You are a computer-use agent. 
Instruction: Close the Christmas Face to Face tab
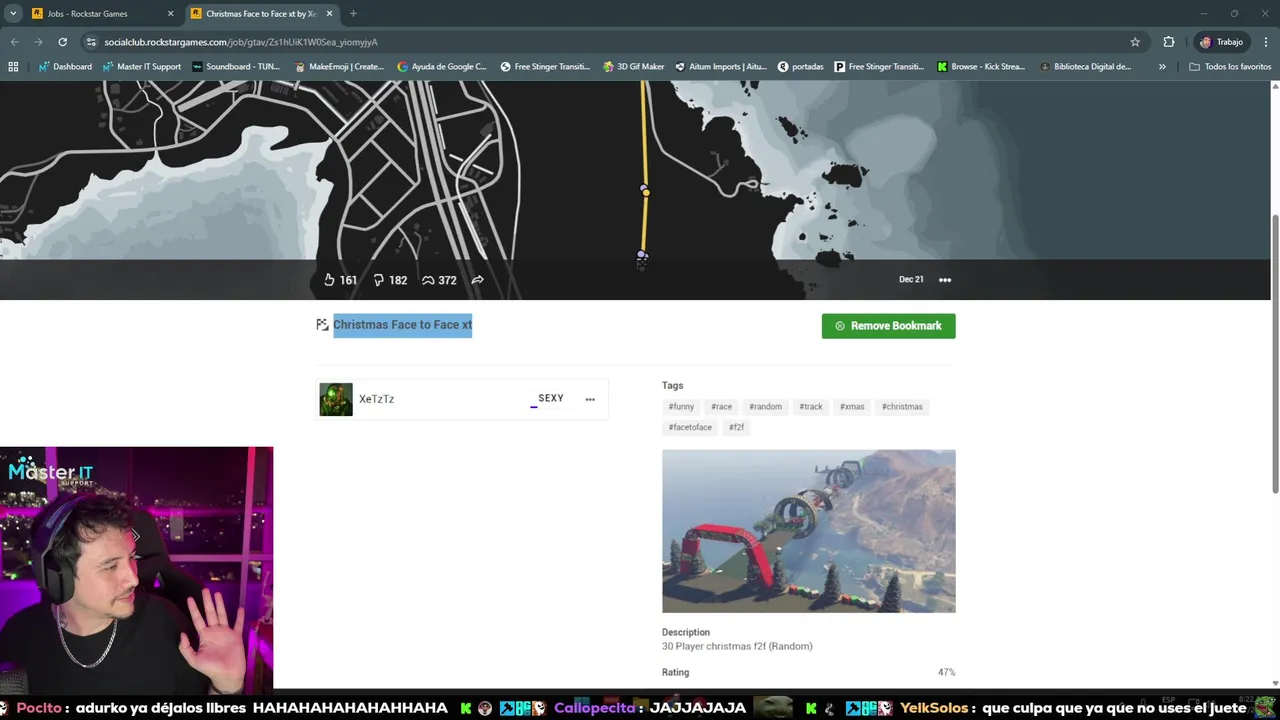pyautogui.click(x=329, y=14)
